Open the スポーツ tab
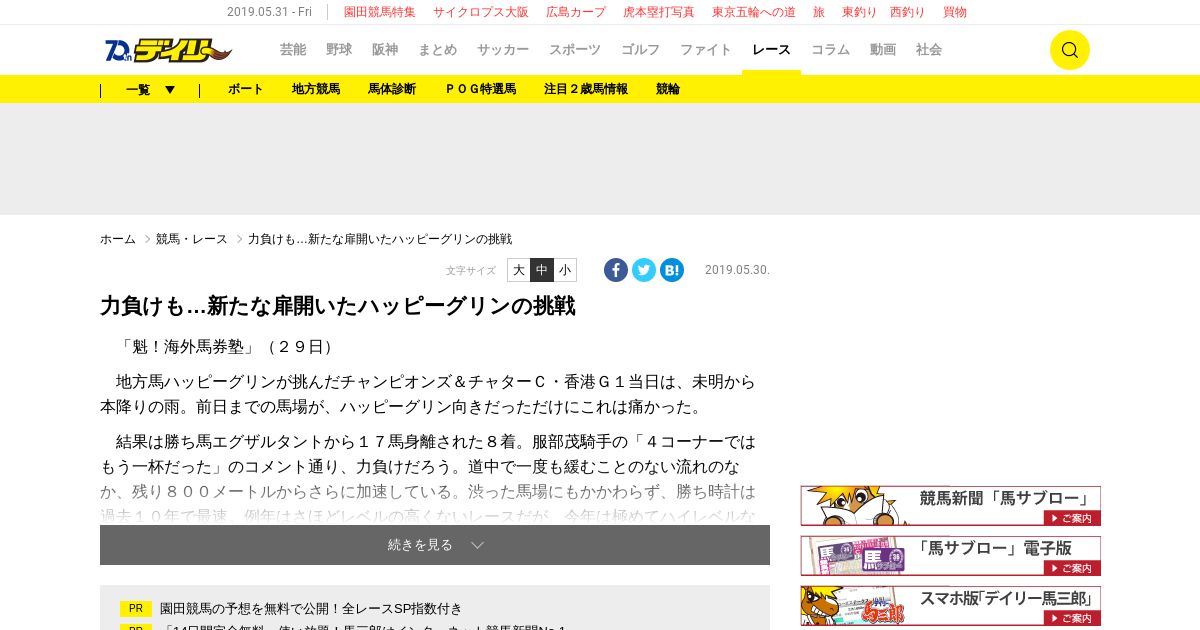Image resolution: width=1200 pixels, height=630 pixels. coord(575,50)
